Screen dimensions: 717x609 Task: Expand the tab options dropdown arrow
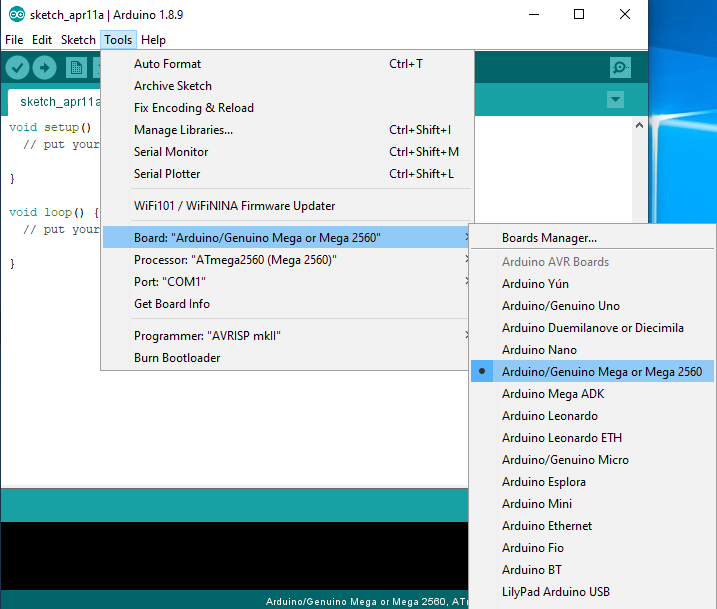pos(615,99)
